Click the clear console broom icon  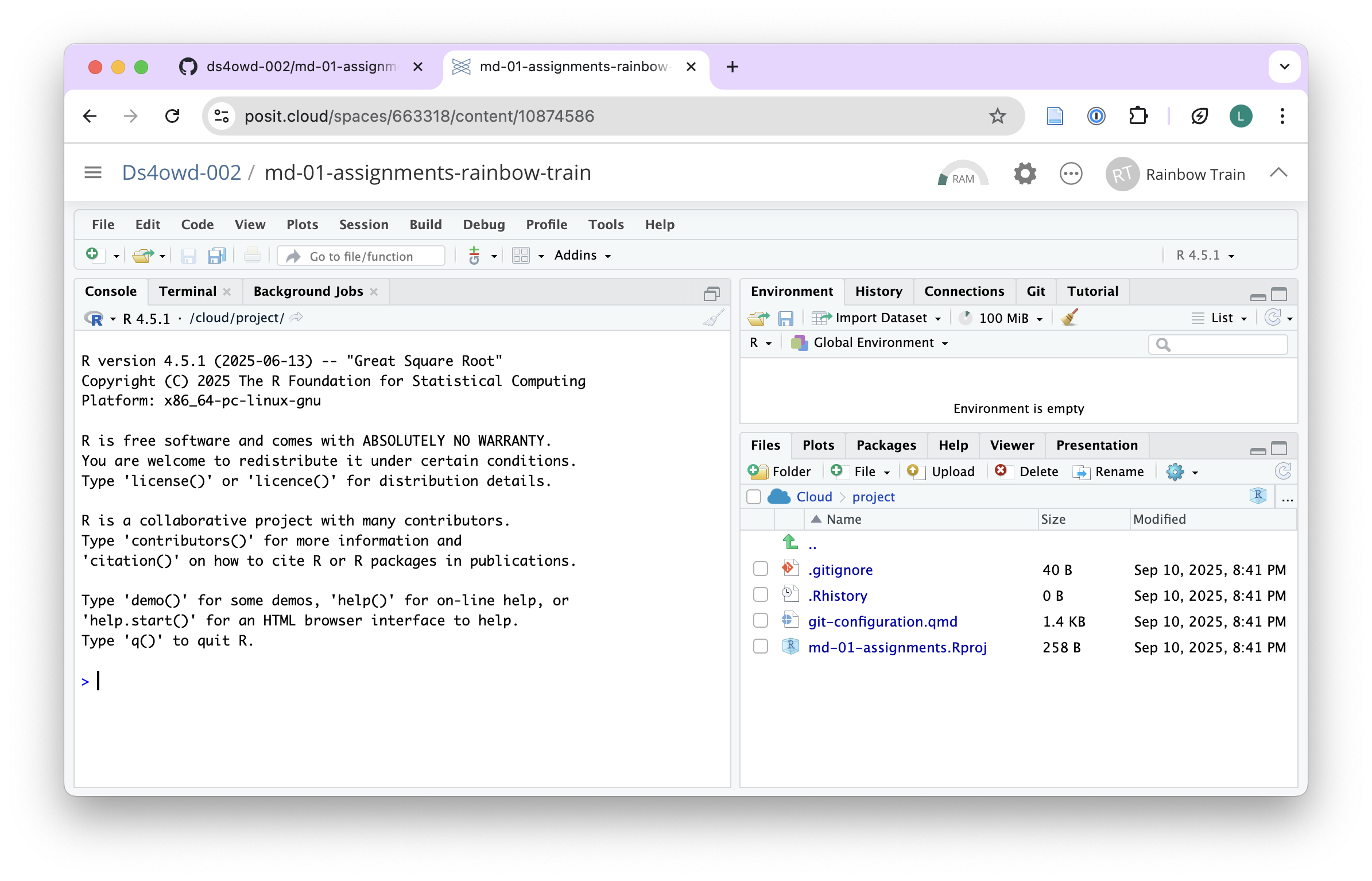(713, 318)
